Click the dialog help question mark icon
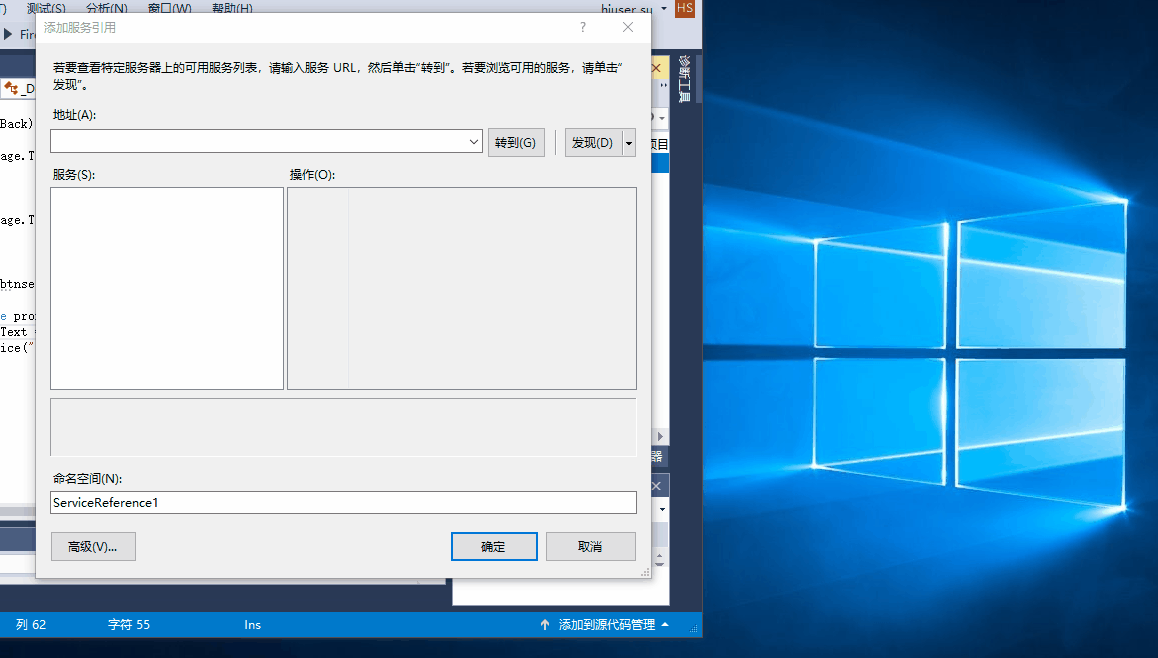Image resolution: width=1158 pixels, height=658 pixels. point(583,28)
